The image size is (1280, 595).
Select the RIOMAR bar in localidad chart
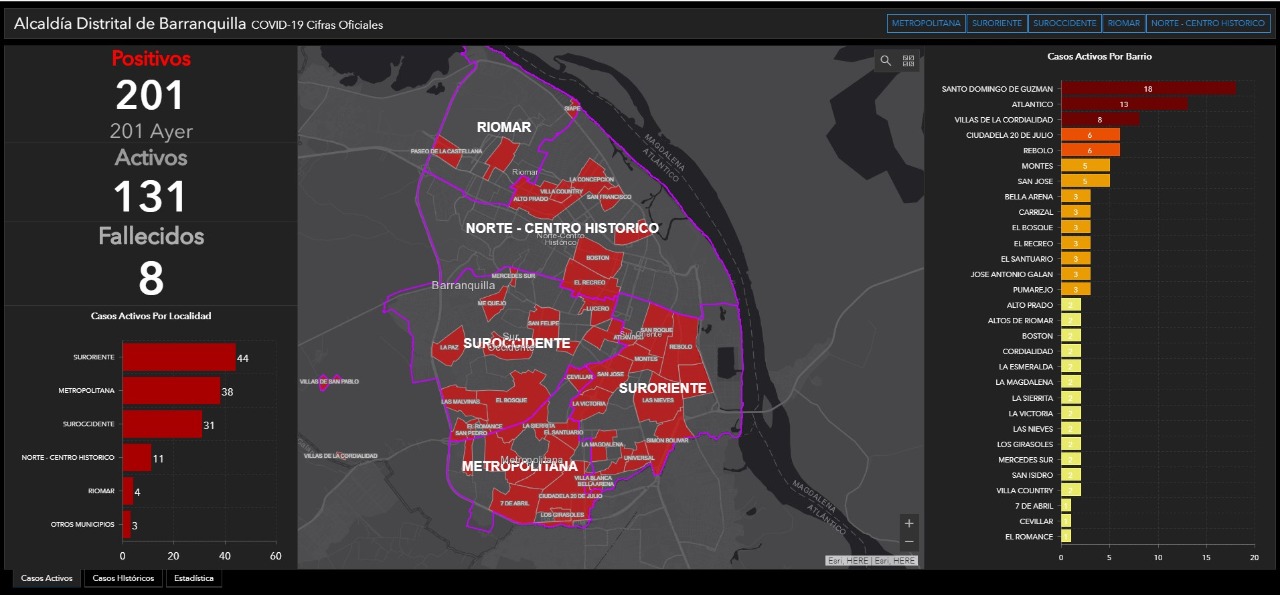click(128, 491)
